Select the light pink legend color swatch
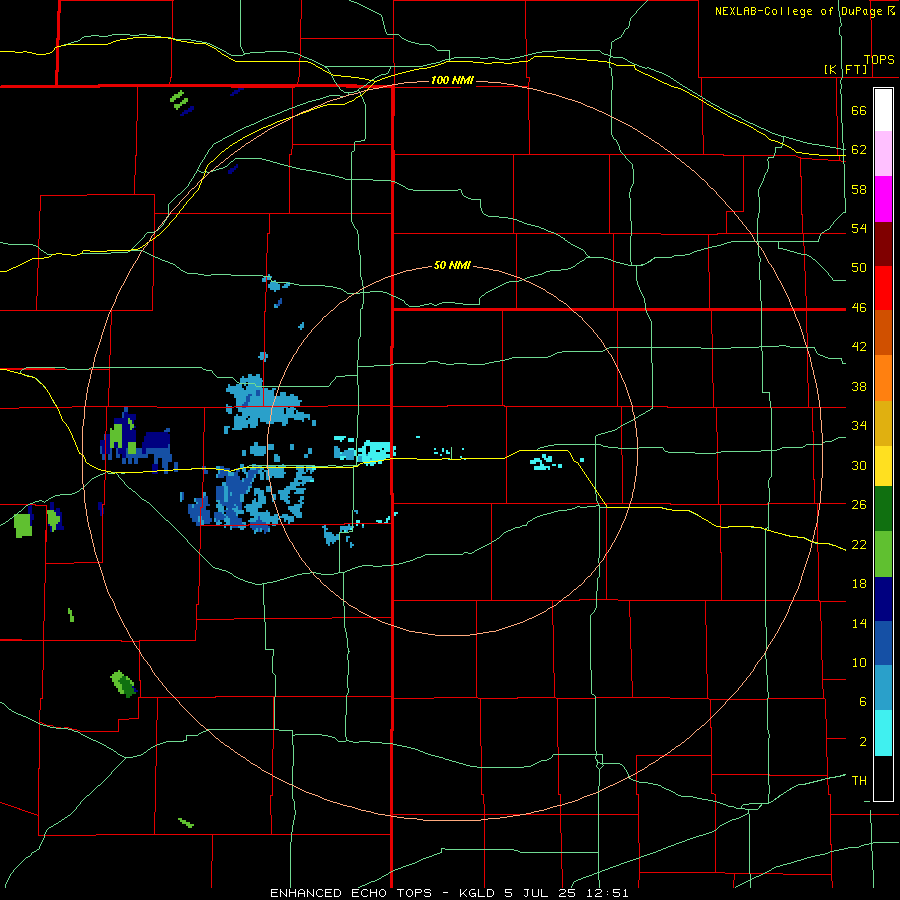Viewport: 900px width, 900px height. pyautogui.click(x=883, y=154)
